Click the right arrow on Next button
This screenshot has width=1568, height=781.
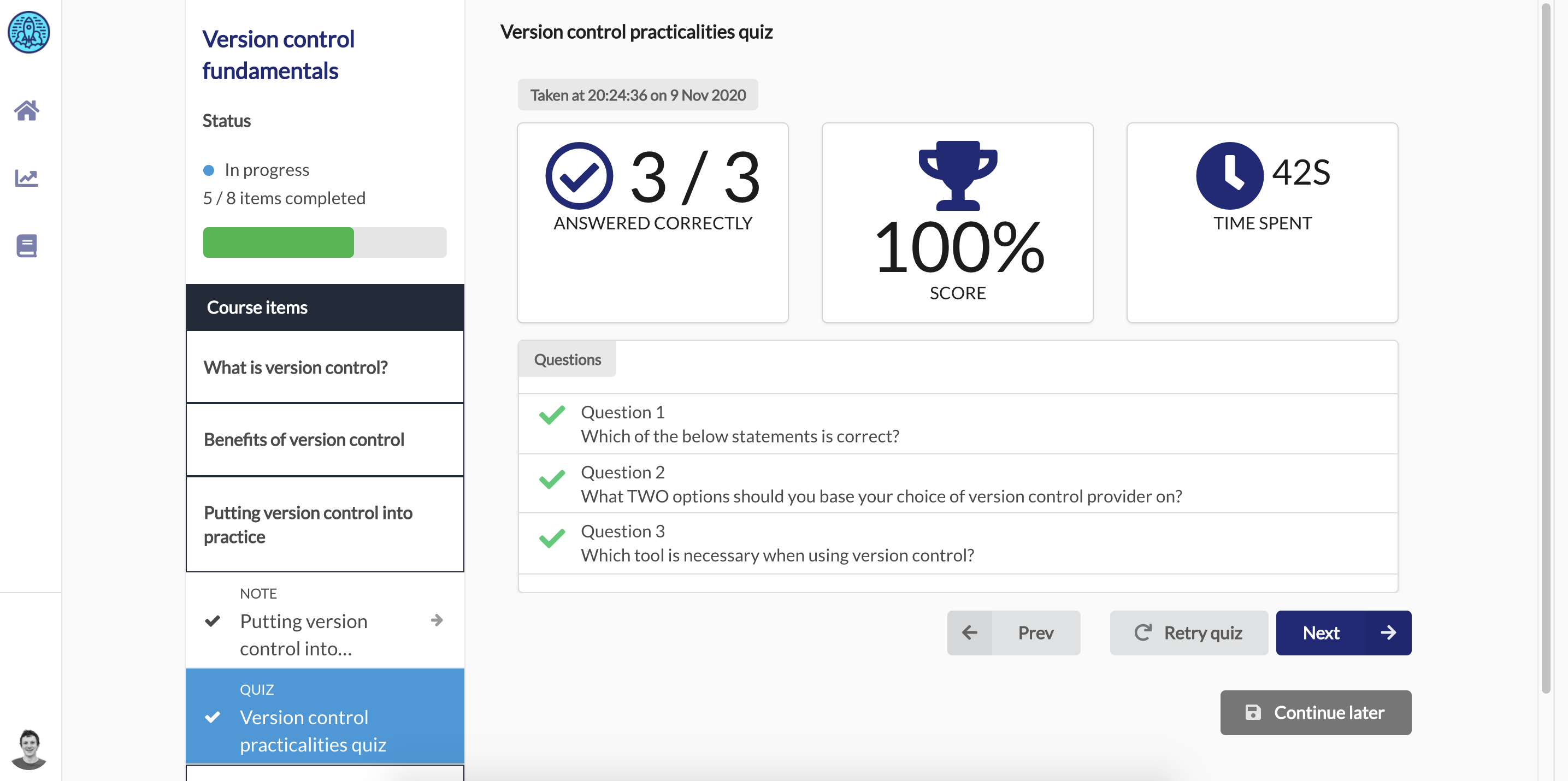tap(1388, 632)
